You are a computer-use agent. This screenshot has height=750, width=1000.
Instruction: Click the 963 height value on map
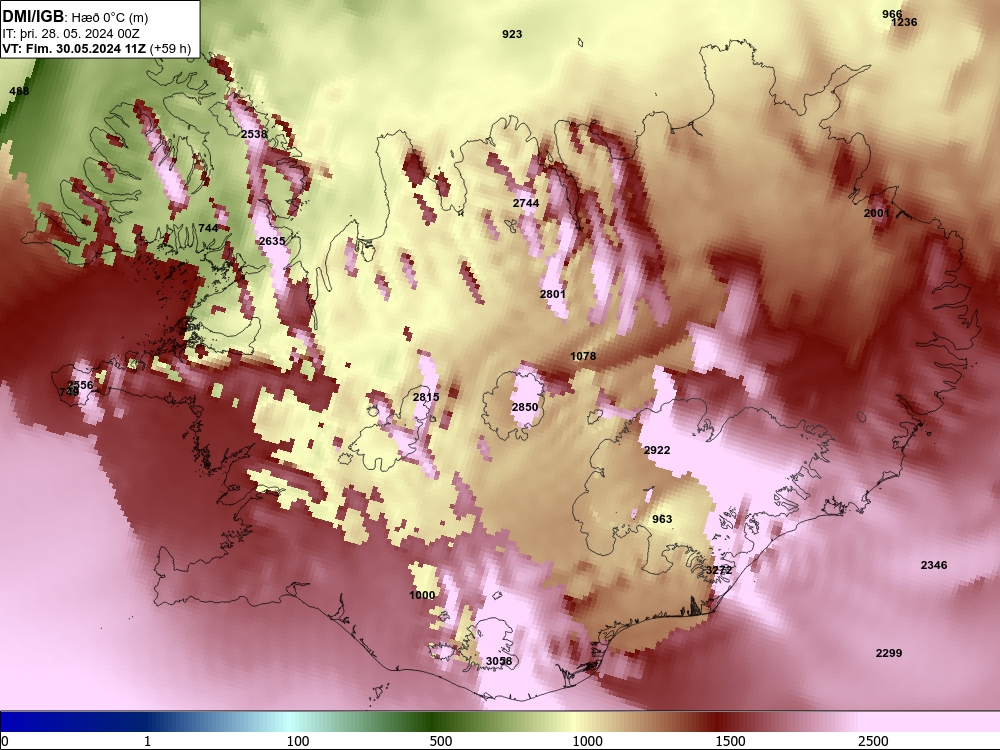(x=662, y=519)
